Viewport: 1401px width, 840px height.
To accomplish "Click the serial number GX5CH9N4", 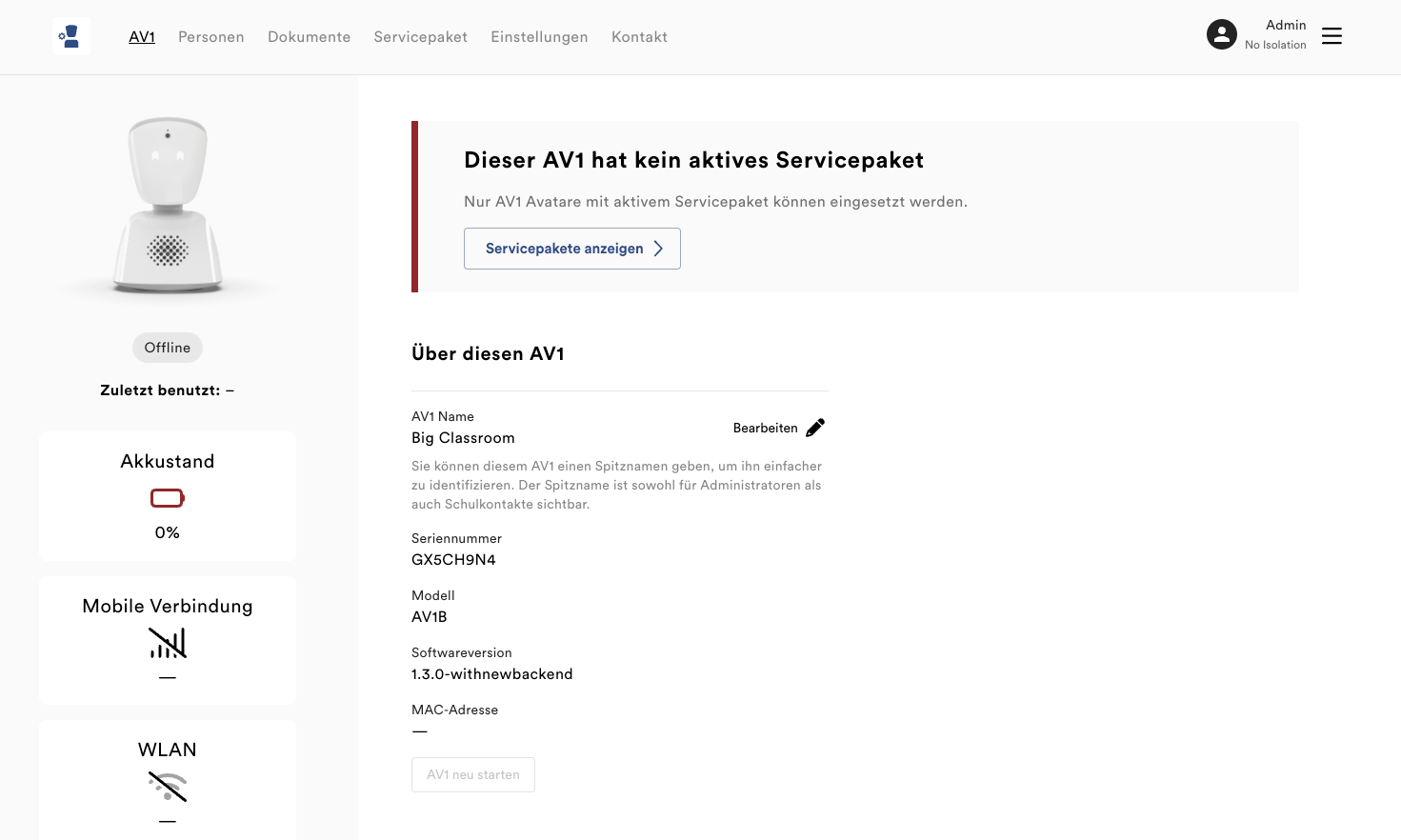I will (453, 560).
